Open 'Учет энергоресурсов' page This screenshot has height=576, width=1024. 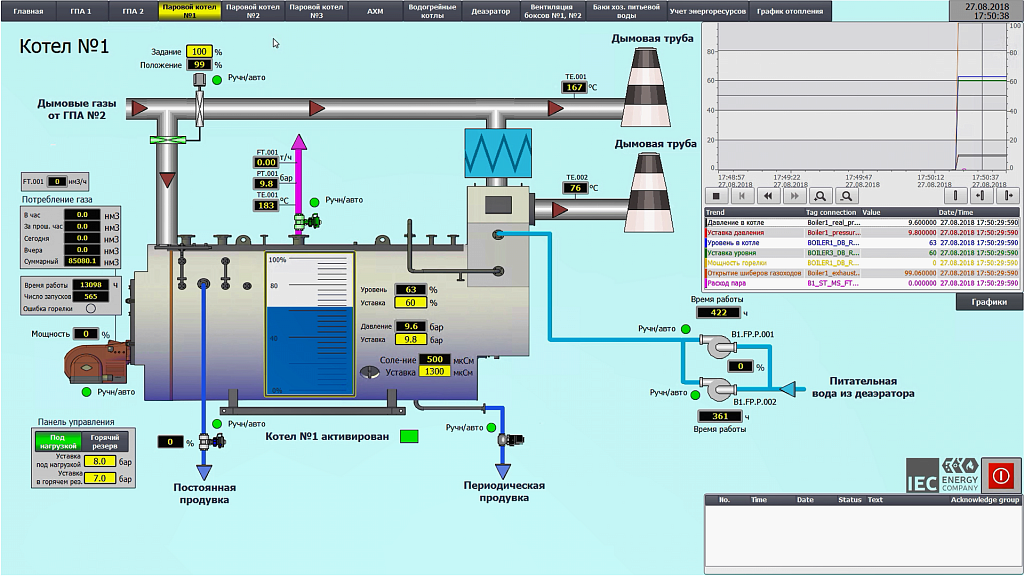pos(707,11)
